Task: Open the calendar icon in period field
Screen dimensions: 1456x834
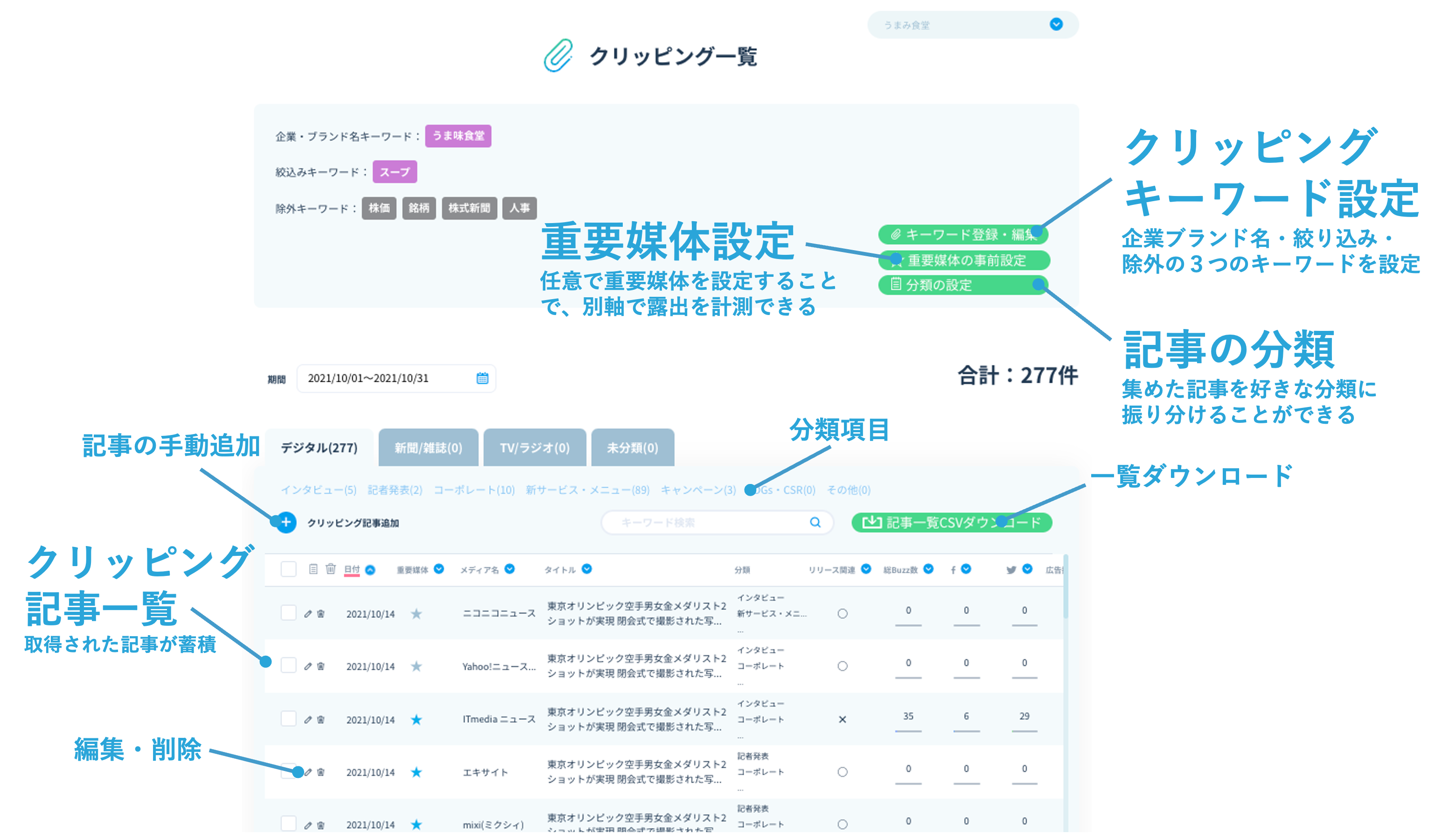Action: click(482, 378)
